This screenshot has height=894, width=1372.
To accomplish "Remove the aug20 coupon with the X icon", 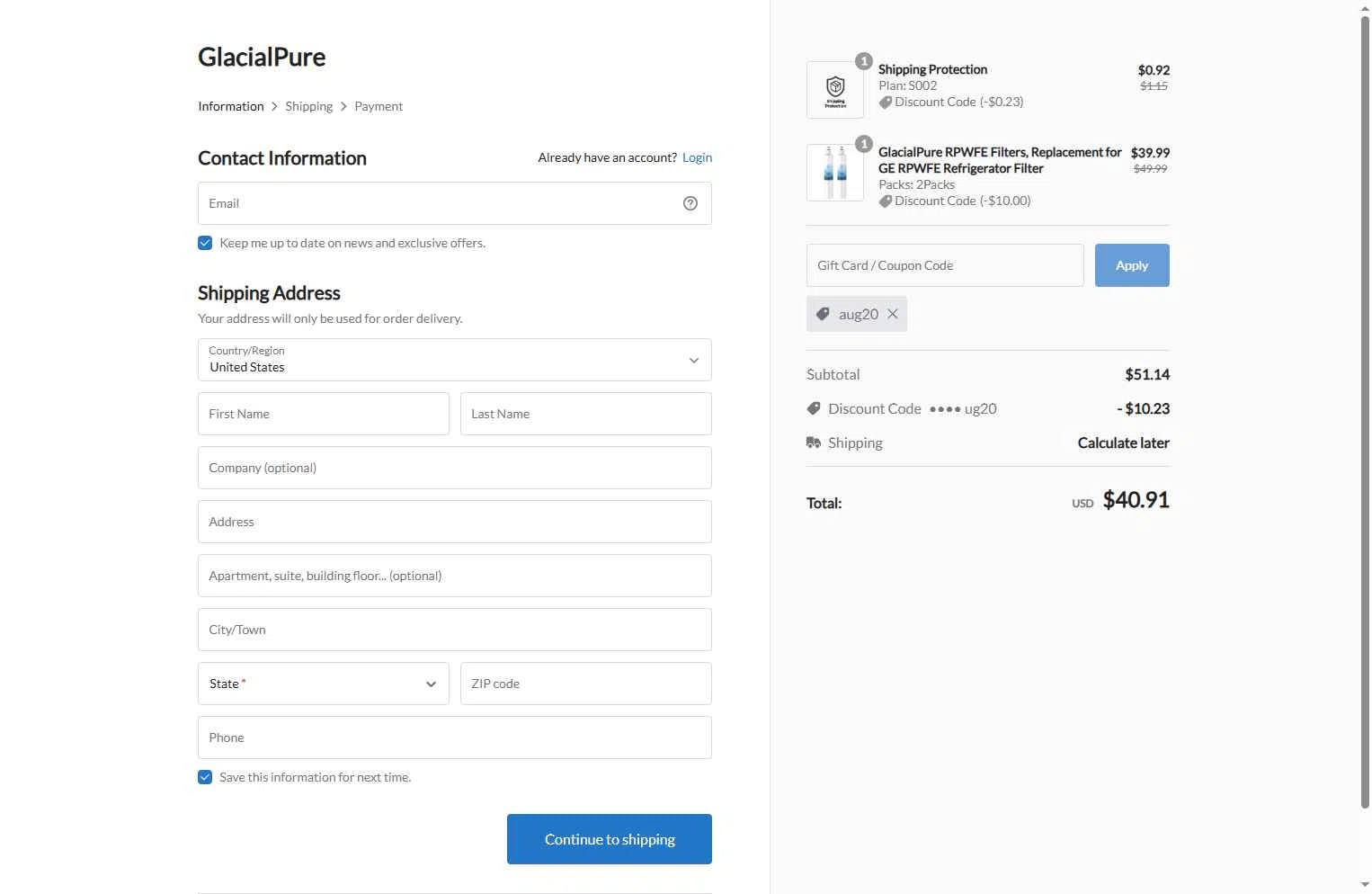I will pos(893,314).
